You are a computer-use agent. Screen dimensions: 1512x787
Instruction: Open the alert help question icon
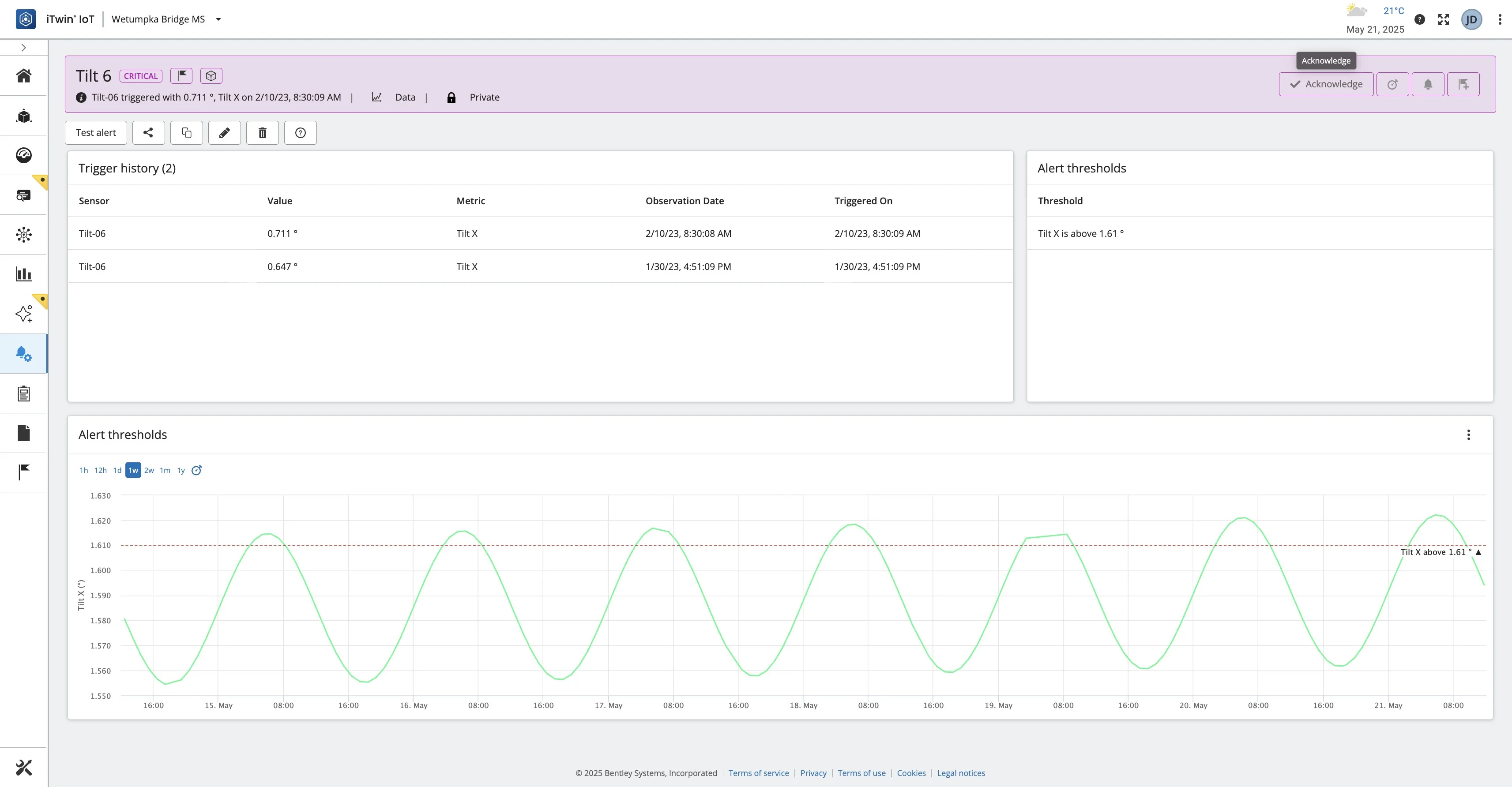pos(301,133)
